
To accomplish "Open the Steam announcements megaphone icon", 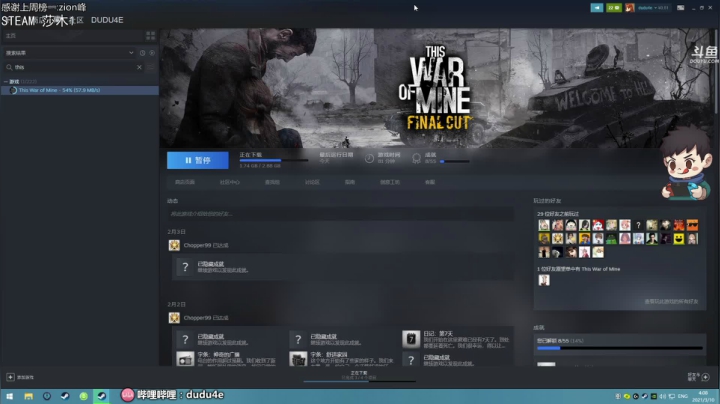I will (x=596, y=8).
